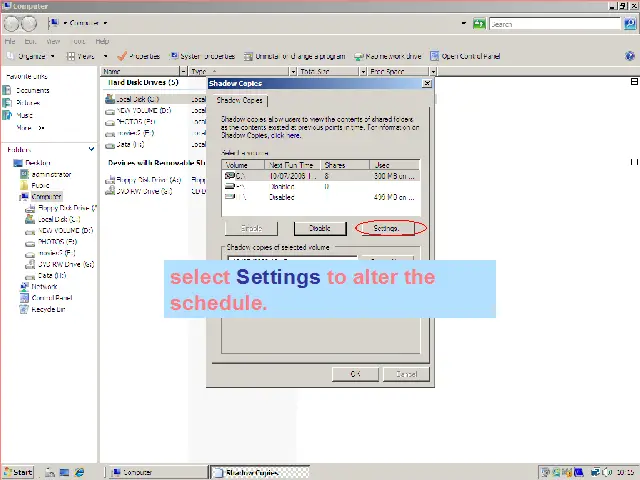Click the Forward navigation arrow
The image size is (640, 480).
29,24
